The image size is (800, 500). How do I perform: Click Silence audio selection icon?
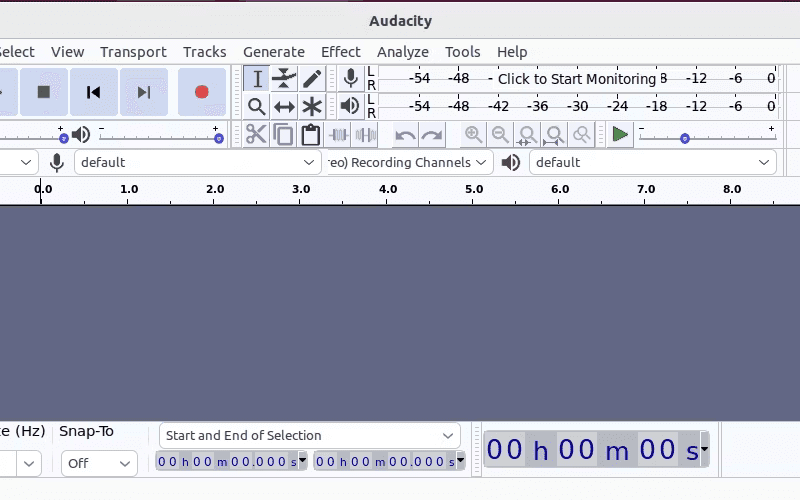(365, 135)
